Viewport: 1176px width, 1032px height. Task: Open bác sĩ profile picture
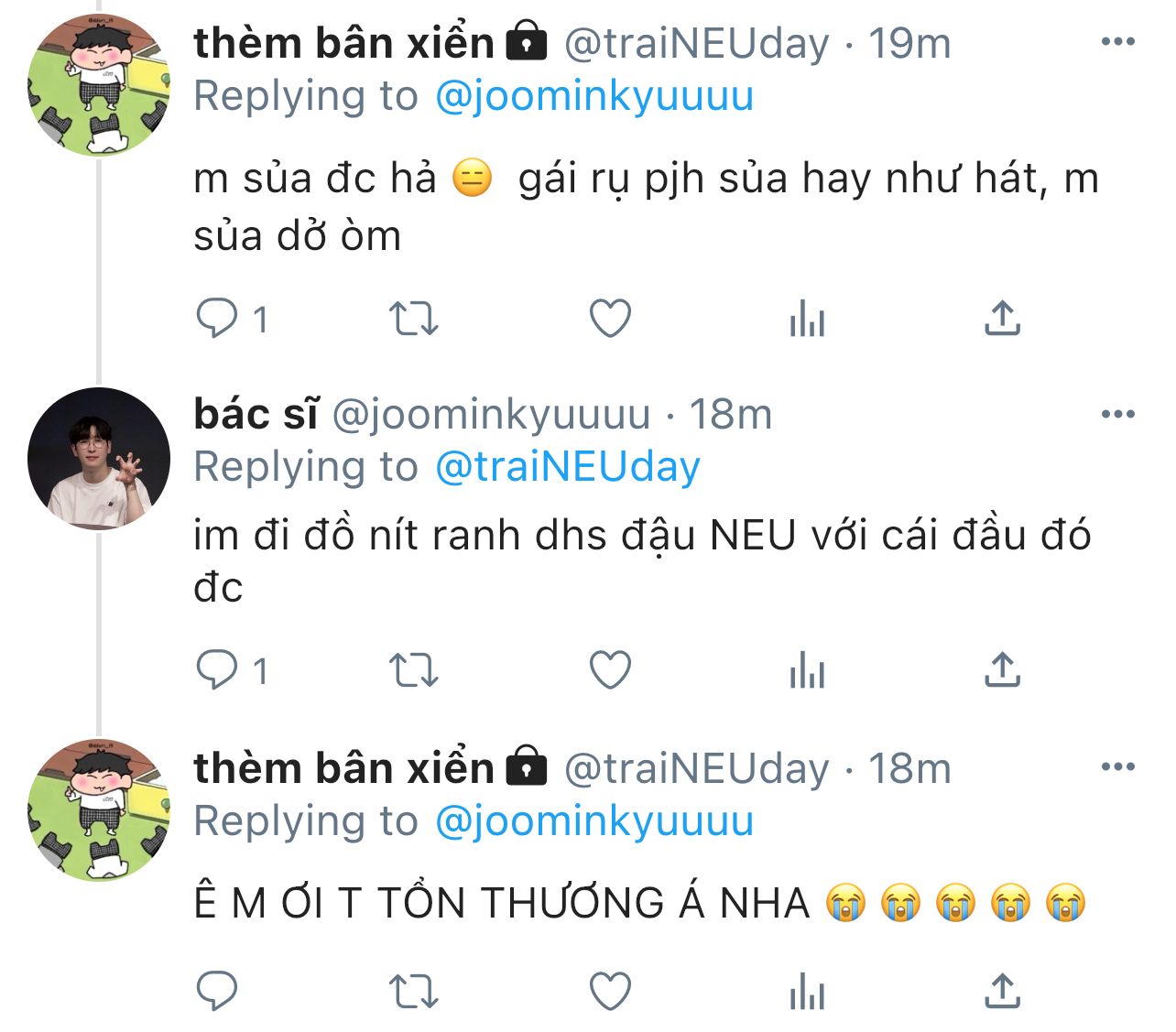click(99, 458)
